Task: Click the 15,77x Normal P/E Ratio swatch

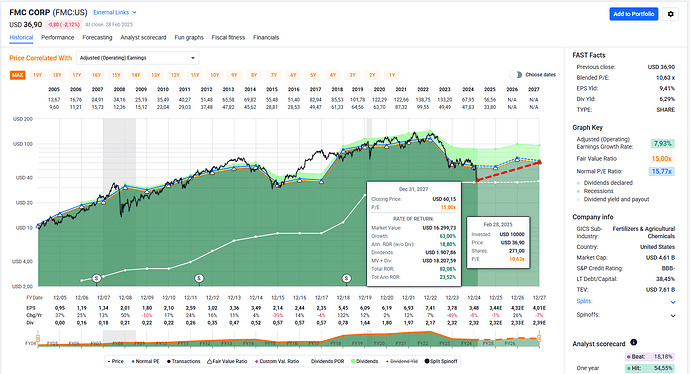Action: [661, 172]
